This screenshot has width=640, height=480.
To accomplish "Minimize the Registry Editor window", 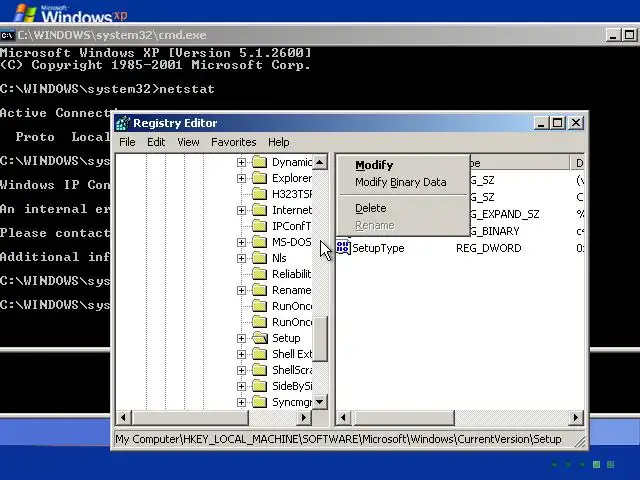I will 541,123.
